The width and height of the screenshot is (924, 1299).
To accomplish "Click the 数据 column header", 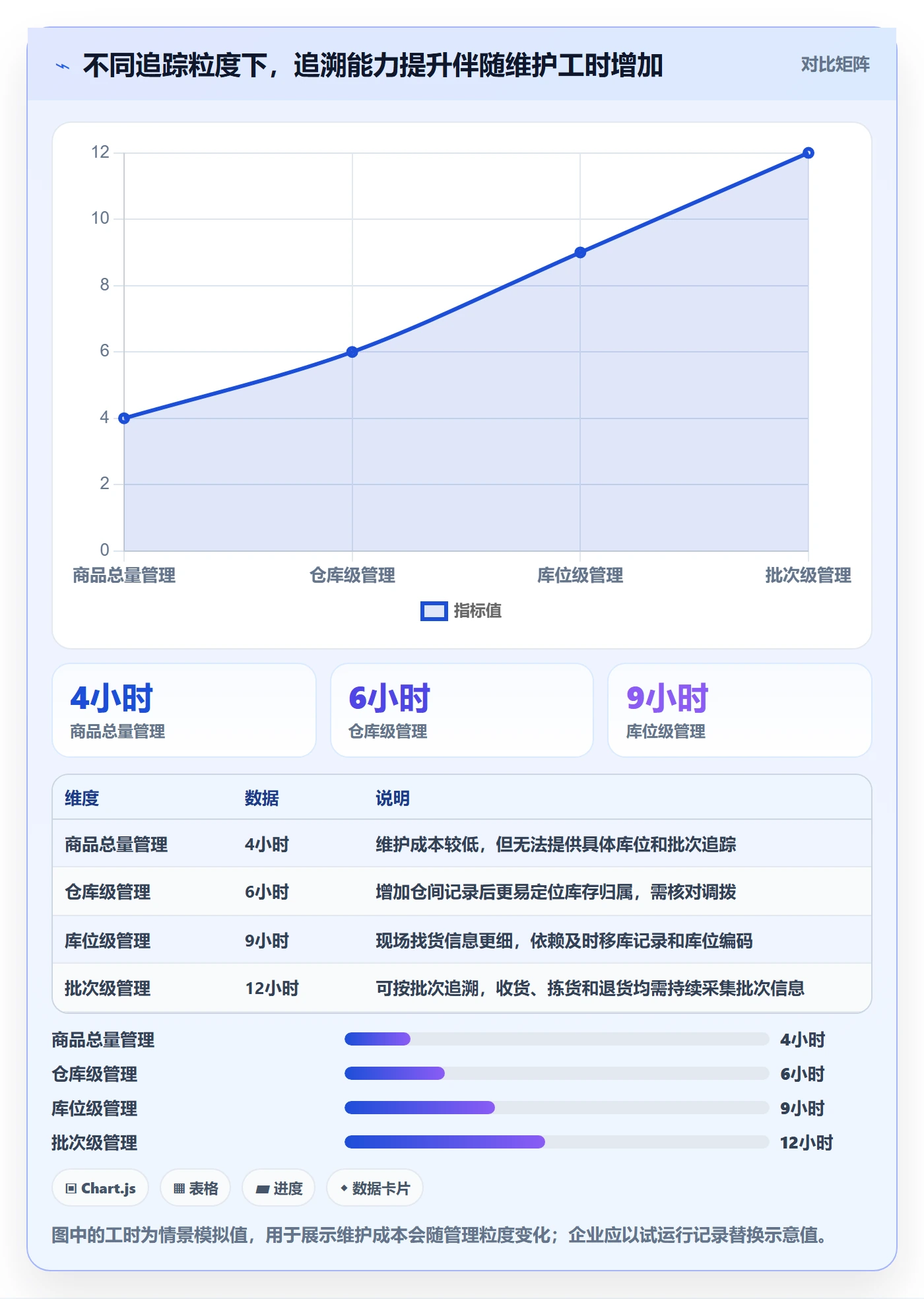I will (x=262, y=798).
